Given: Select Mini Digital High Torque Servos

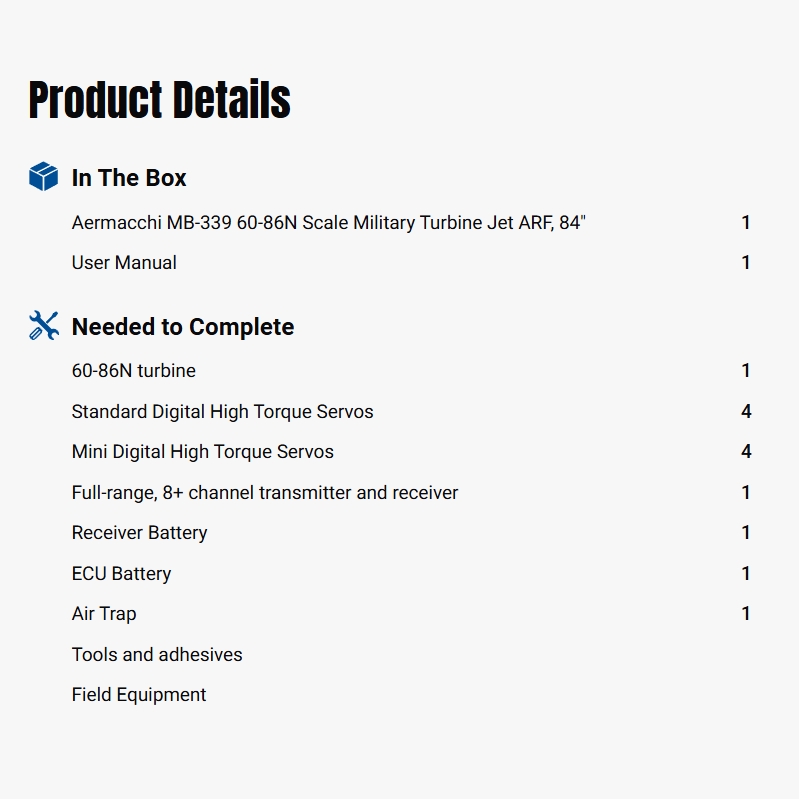Looking at the screenshot, I should tap(203, 452).
